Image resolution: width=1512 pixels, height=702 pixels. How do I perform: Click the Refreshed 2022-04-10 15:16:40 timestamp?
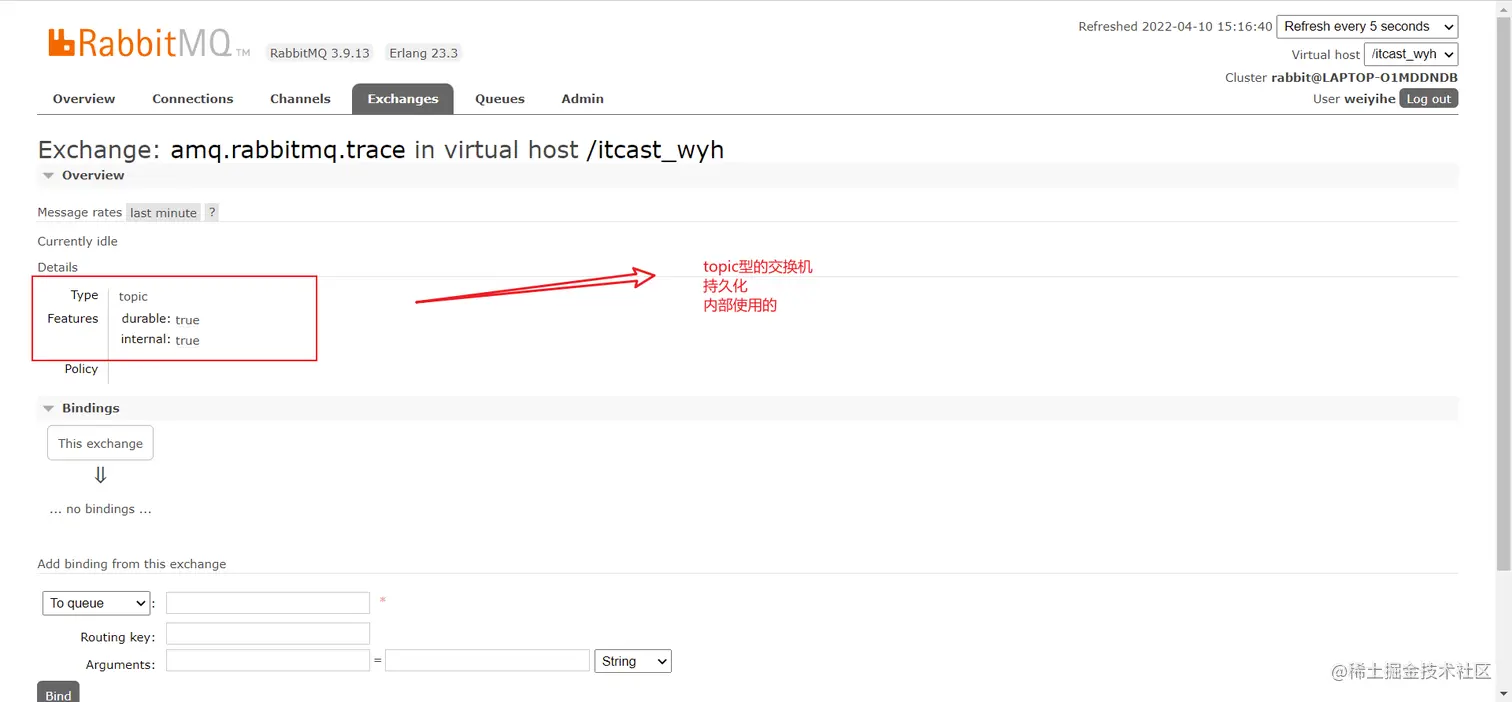coord(1175,27)
